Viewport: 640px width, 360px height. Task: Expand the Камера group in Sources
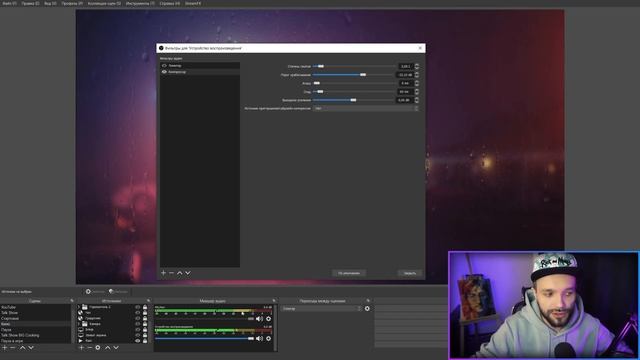(x=79, y=324)
